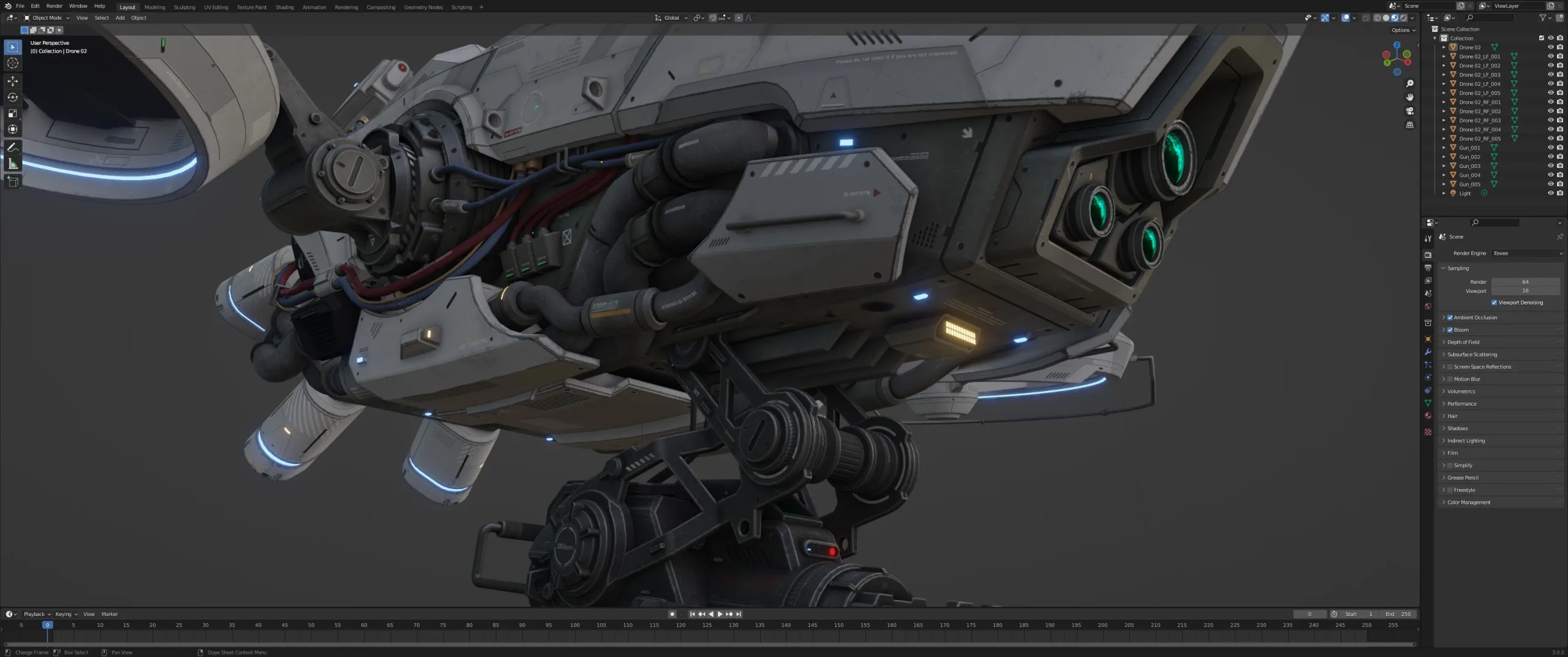Hide Gun_003 in the viewport
The image size is (1568, 657).
click(1551, 165)
